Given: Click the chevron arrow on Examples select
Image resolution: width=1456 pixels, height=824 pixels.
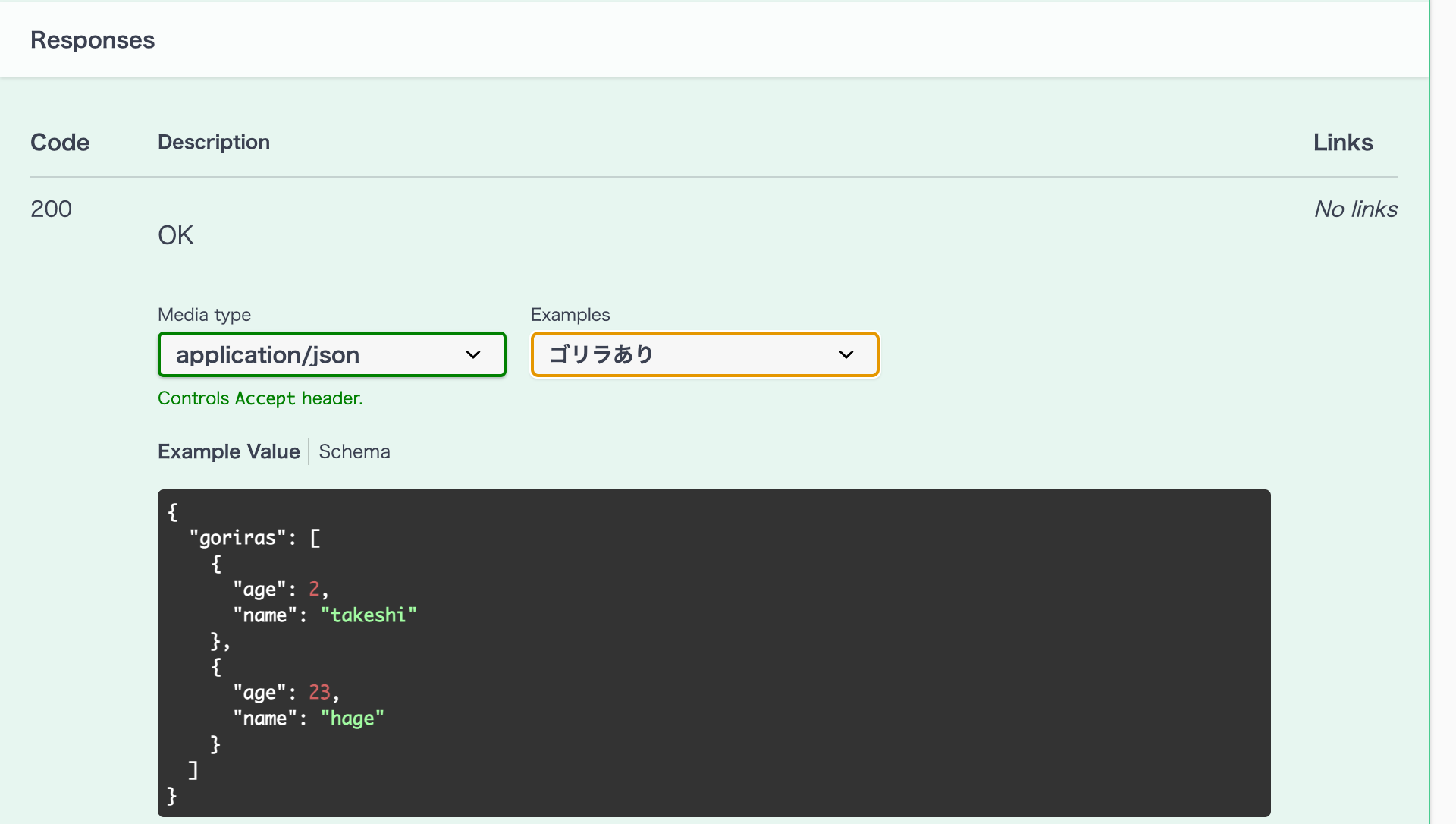Looking at the screenshot, I should point(846,354).
